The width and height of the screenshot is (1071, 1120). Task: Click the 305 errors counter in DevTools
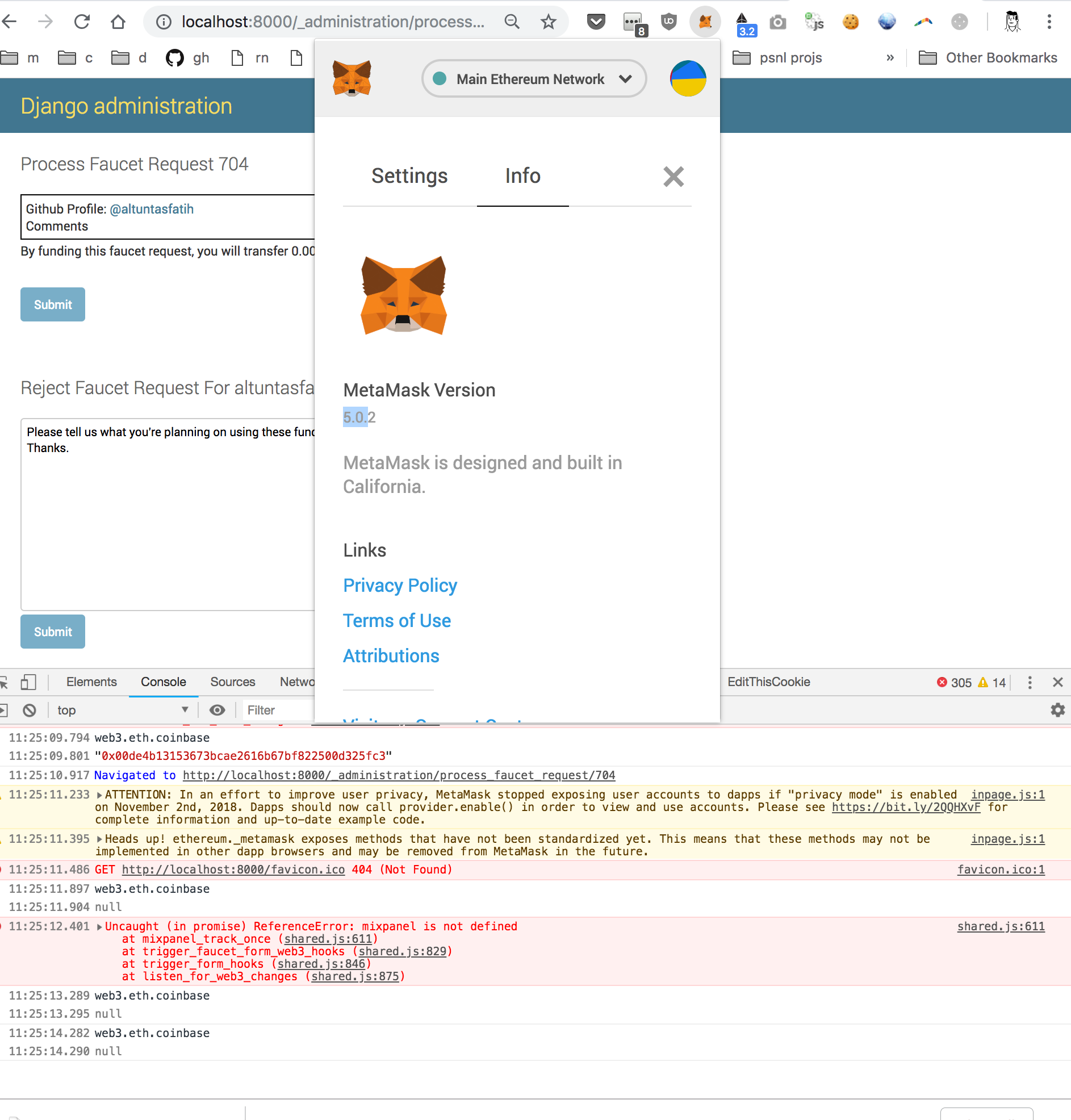[954, 682]
